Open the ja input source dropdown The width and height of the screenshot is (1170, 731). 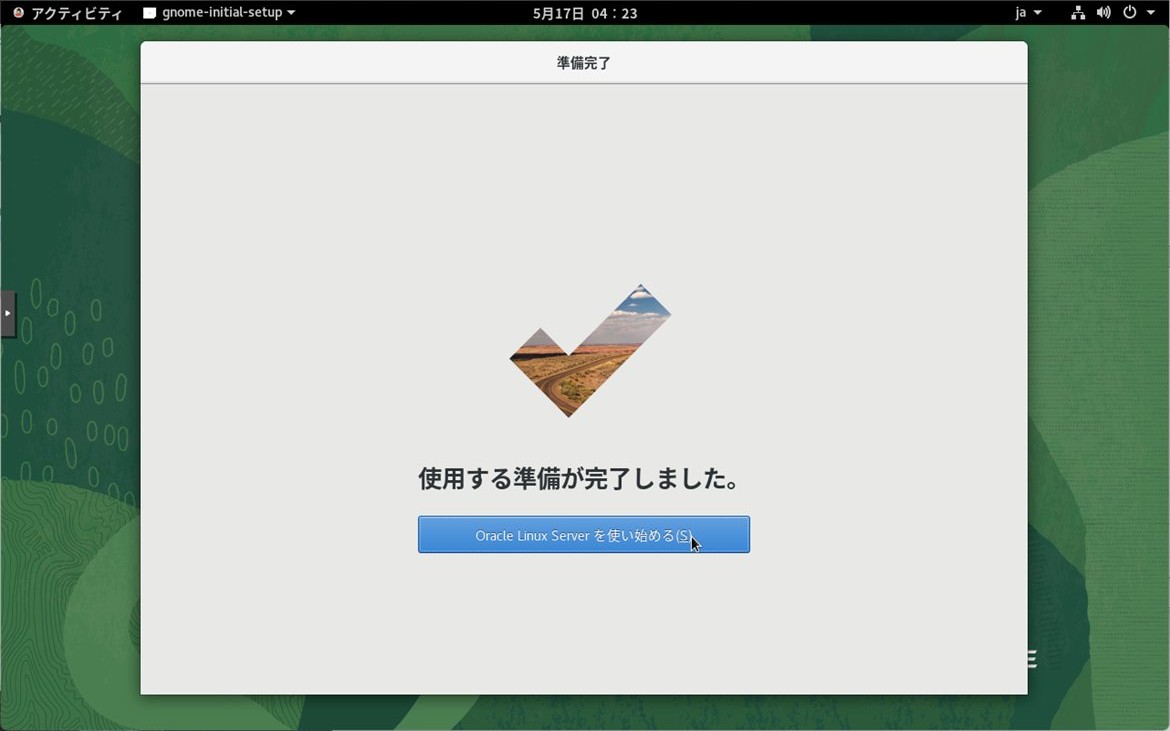click(x=1028, y=13)
